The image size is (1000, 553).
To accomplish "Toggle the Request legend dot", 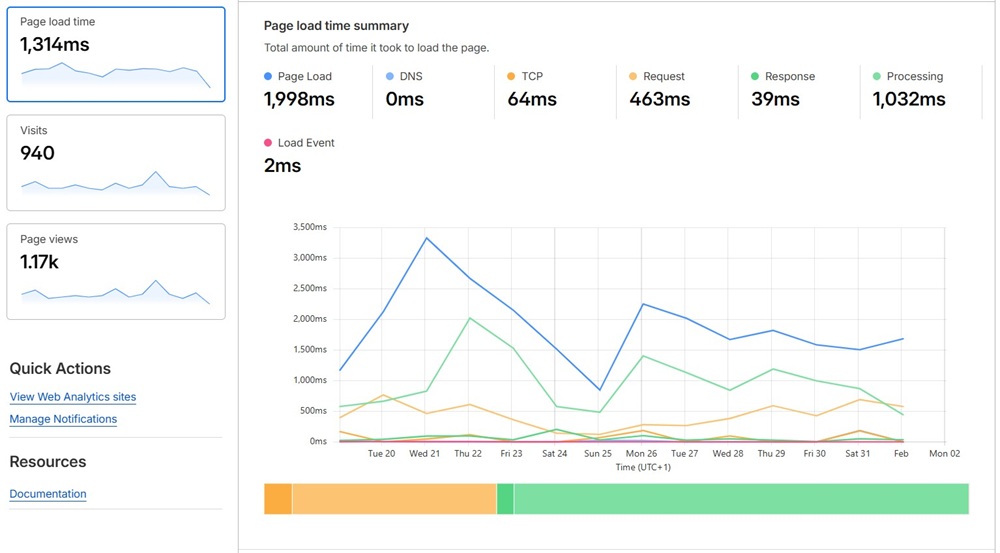I will (633, 76).
